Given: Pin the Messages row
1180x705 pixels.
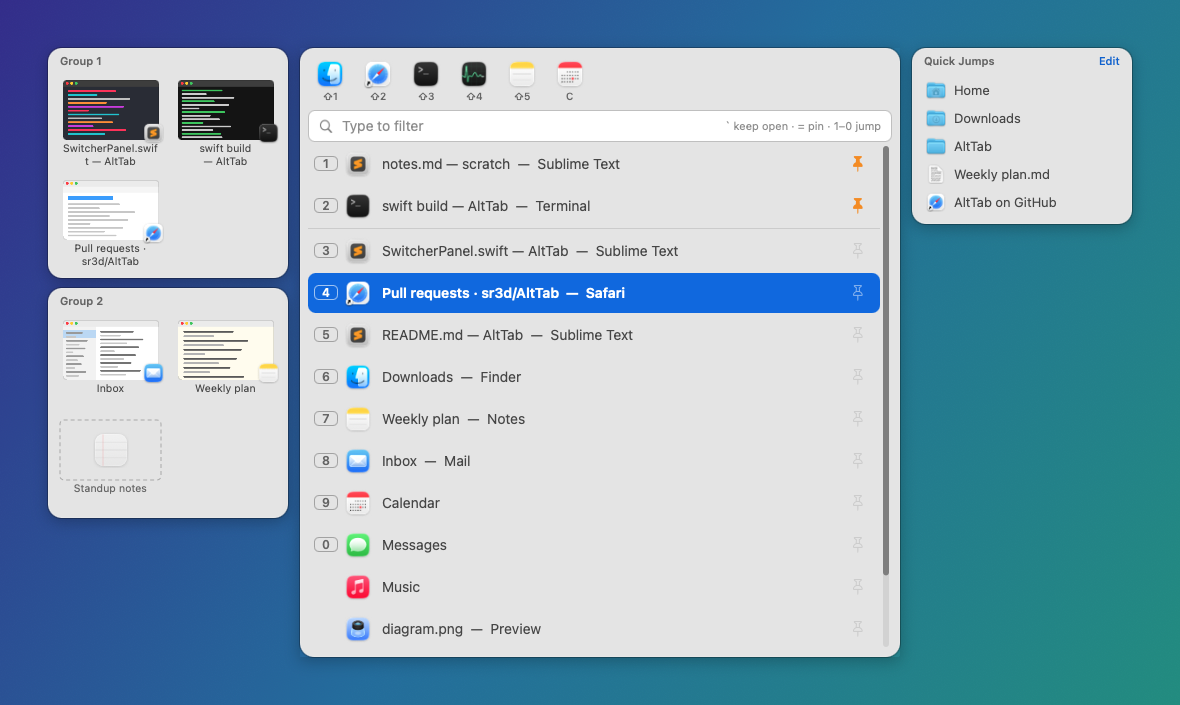Looking at the screenshot, I should (x=857, y=545).
